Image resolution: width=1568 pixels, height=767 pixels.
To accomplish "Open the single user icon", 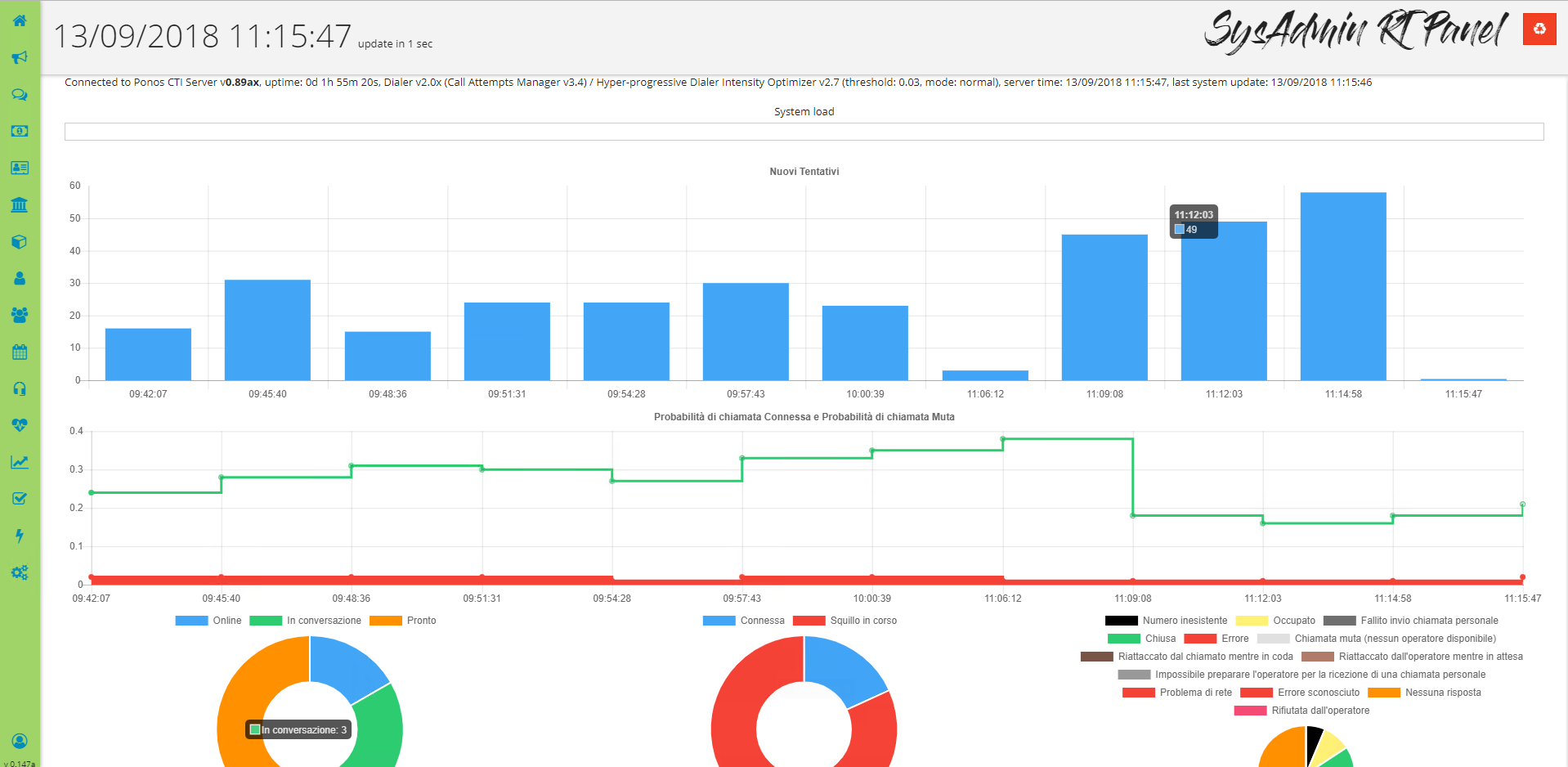I will [20, 278].
